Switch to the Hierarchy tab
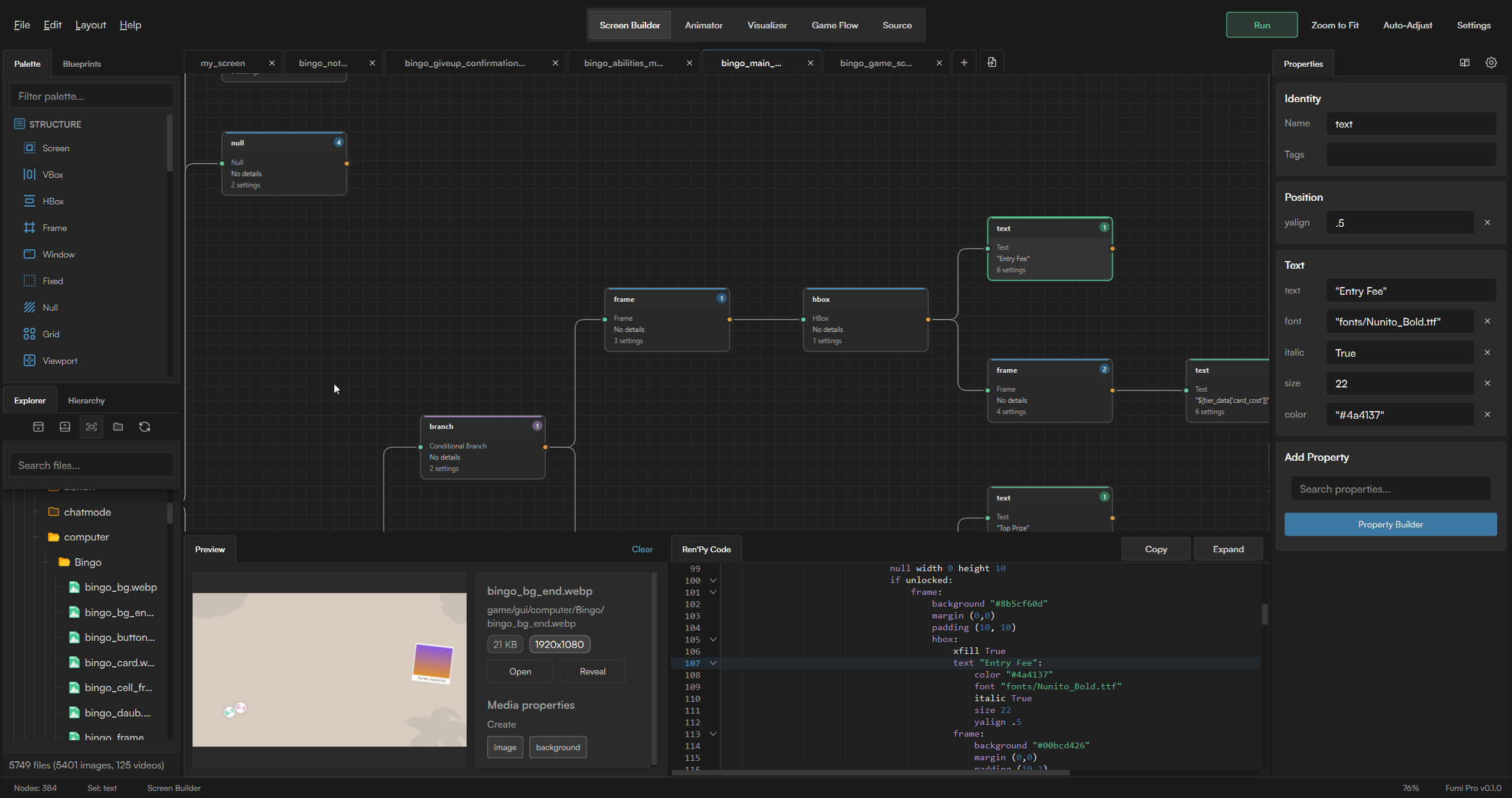This screenshot has height=798, width=1512. pyautogui.click(x=86, y=400)
